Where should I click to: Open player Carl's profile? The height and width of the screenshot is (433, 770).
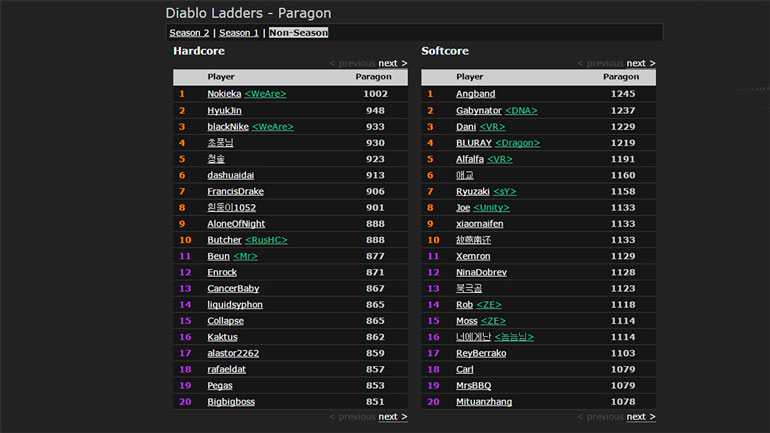tap(465, 370)
